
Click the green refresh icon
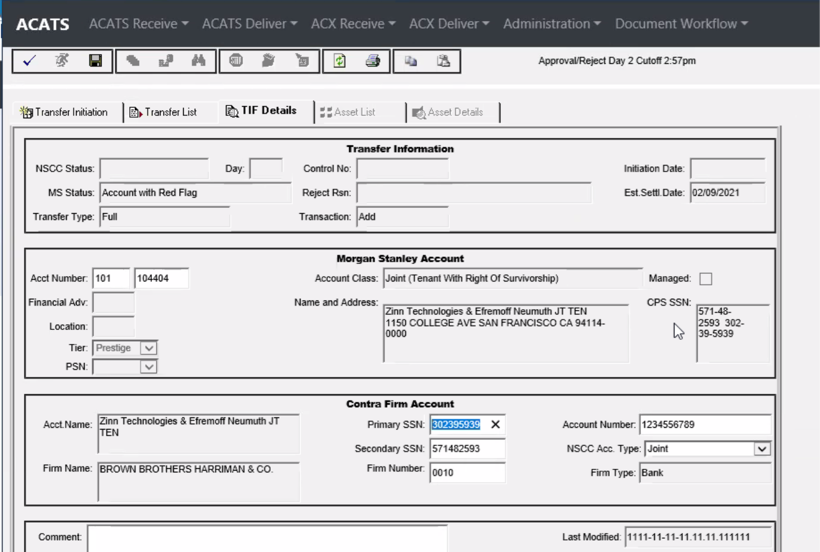[339, 61]
